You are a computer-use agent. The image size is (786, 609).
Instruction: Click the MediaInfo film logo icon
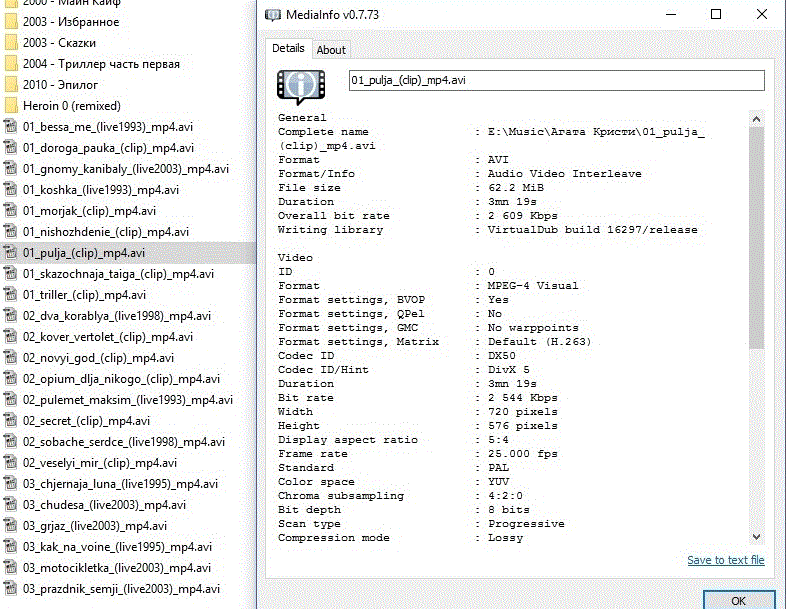tap(301, 86)
